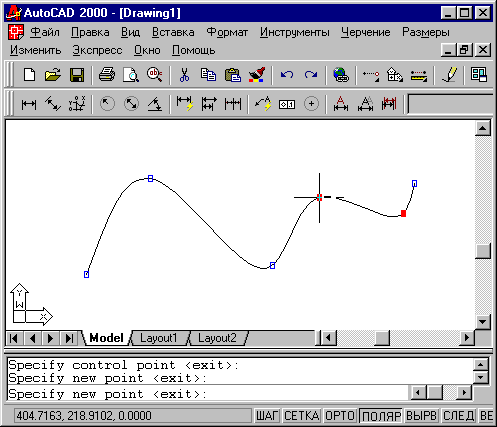Open the dimension style combo box

pos(451,104)
